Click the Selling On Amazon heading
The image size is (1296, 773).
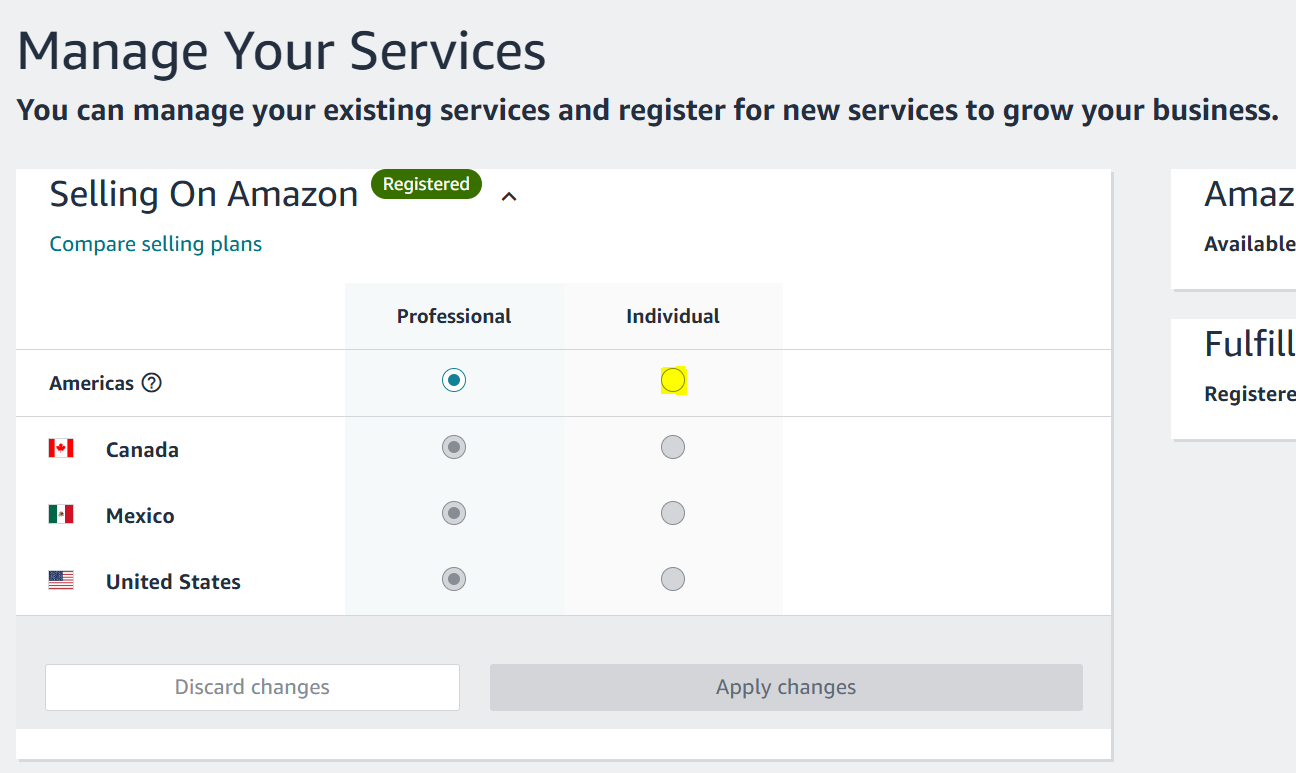[x=204, y=194]
